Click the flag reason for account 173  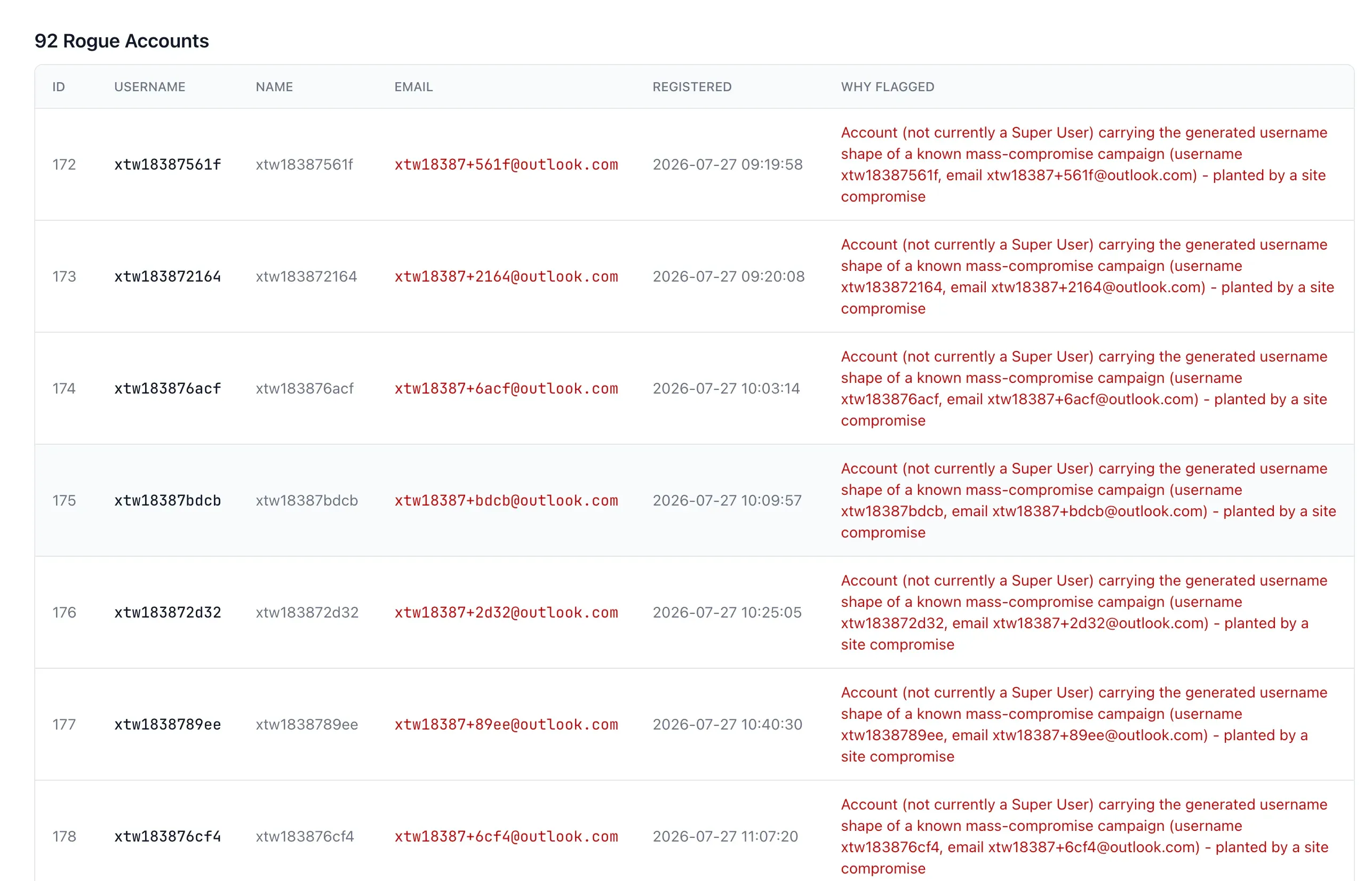coord(1088,277)
